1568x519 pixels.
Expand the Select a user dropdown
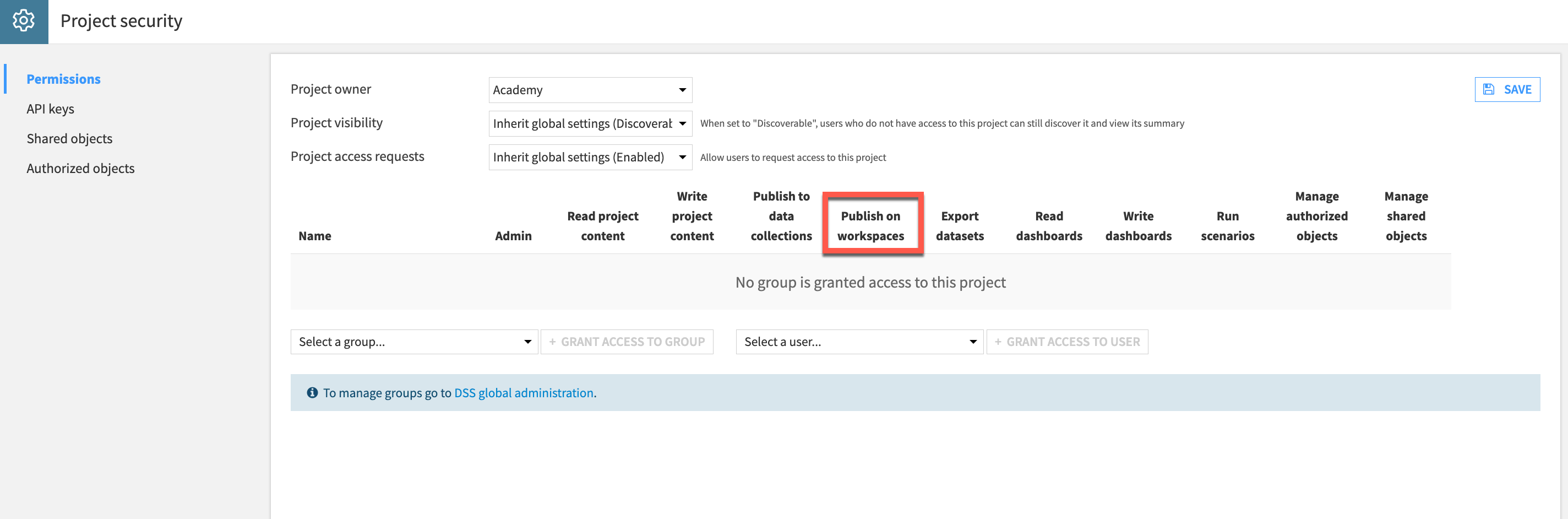(x=859, y=342)
